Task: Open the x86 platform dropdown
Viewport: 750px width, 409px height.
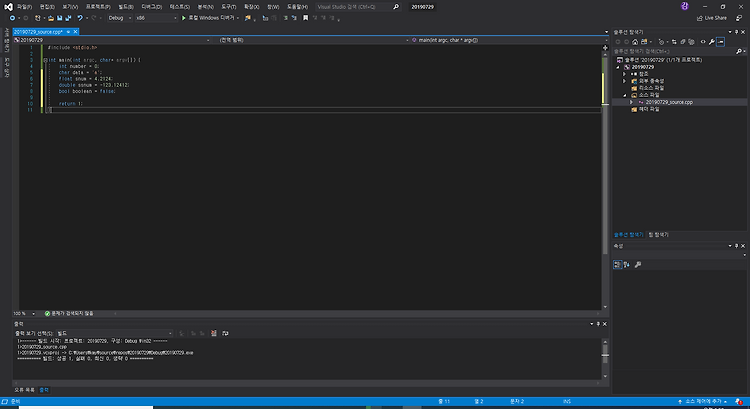Action: (156, 18)
